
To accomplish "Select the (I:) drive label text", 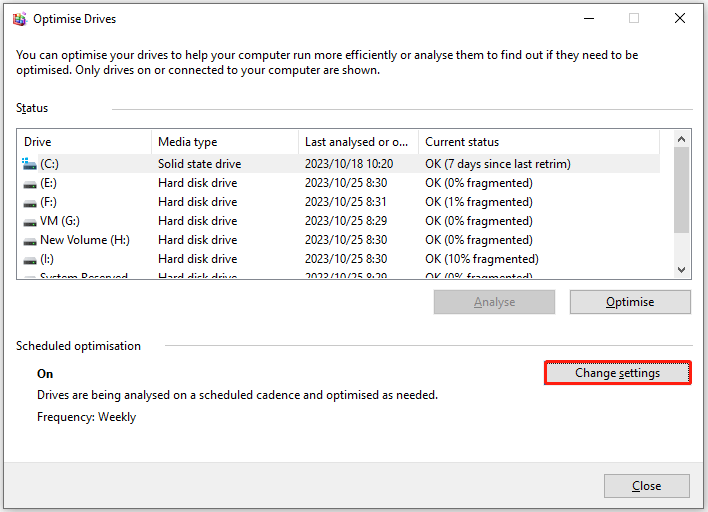I will [x=47, y=259].
